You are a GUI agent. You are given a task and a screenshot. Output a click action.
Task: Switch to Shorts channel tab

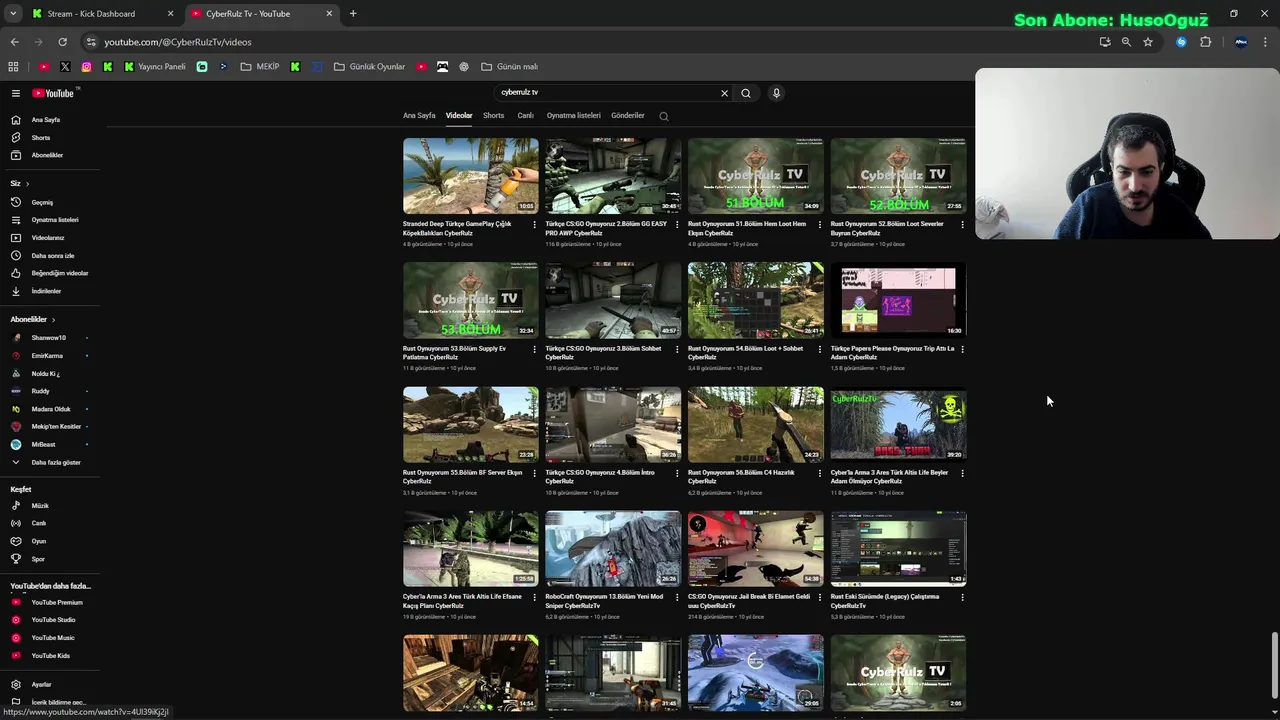pyautogui.click(x=494, y=116)
